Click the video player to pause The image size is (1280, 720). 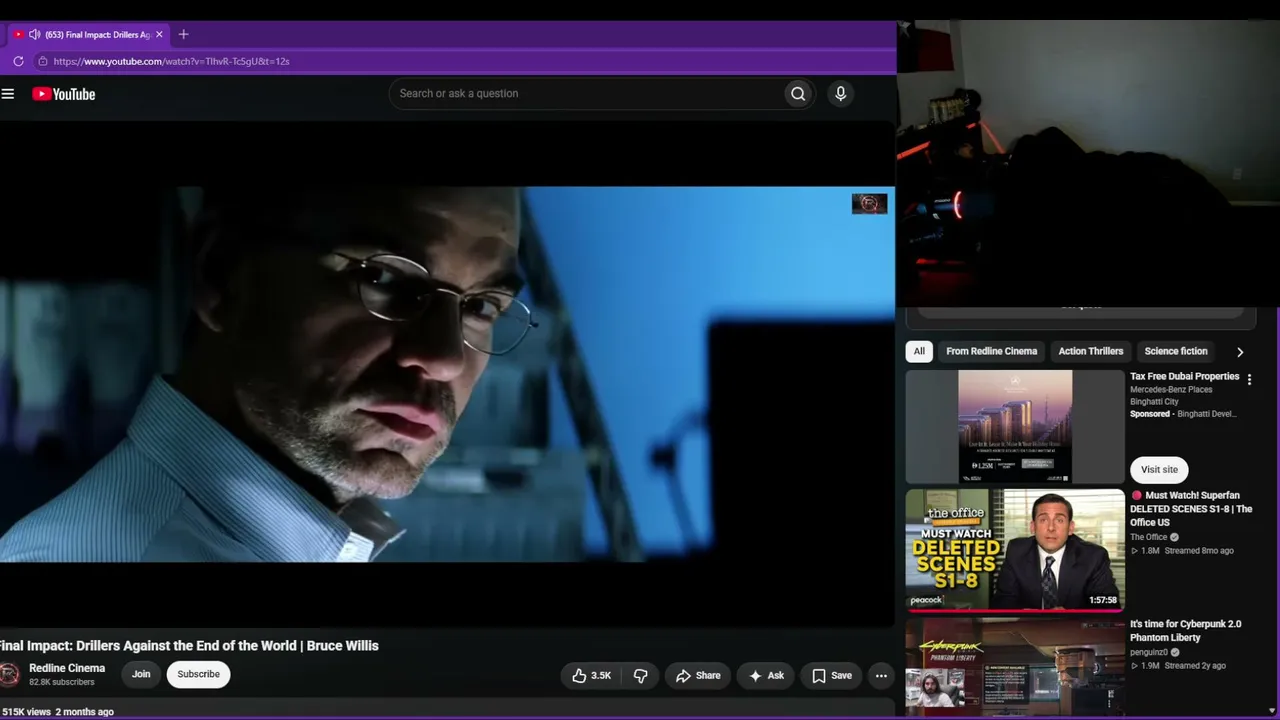click(x=447, y=374)
